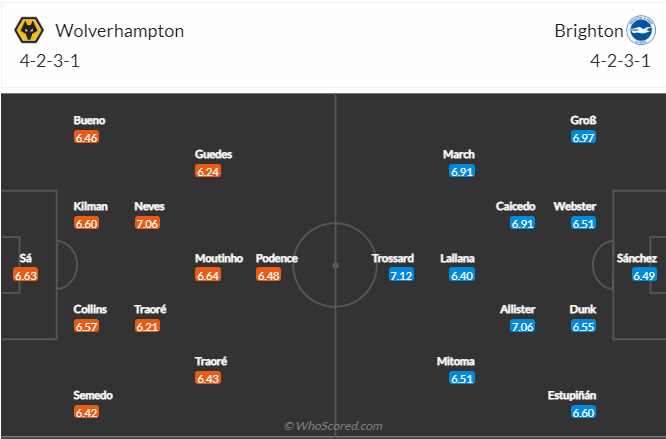Viewport: 666px width, 439px height.
Task: Select Semedo's 6.42 rating badge
Action: [x=86, y=412]
